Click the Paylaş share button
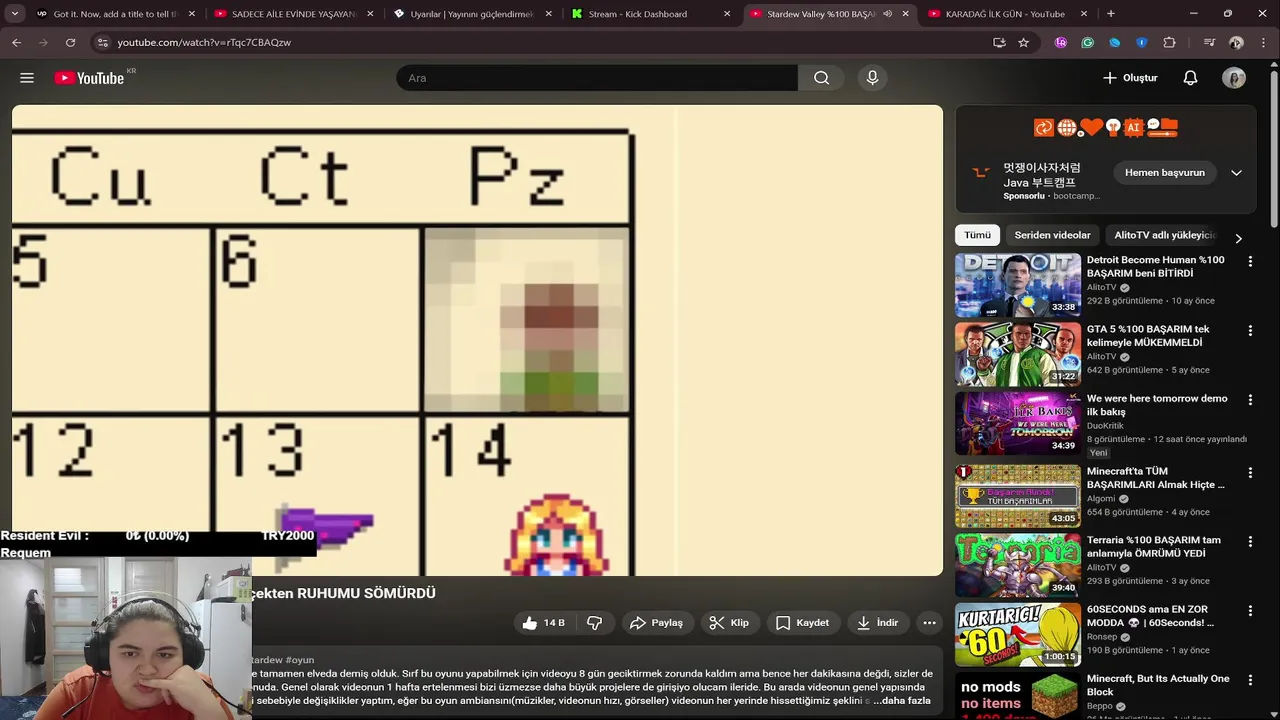The height and width of the screenshot is (720, 1280). (656, 623)
